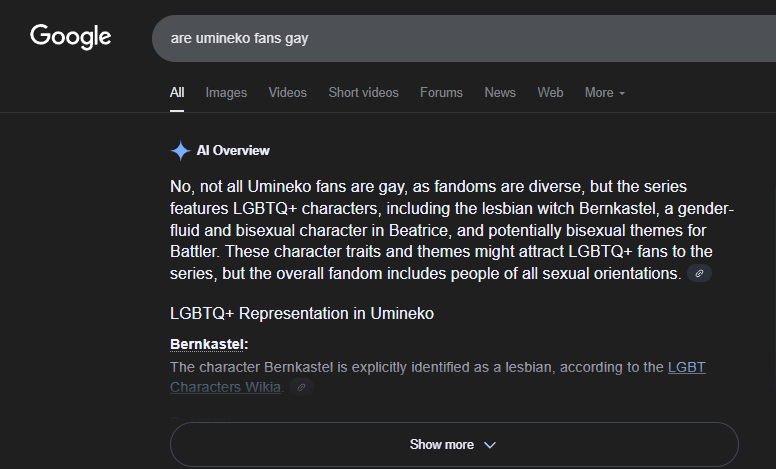Click the LGBTQ+ Representation in Umineko heading
The width and height of the screenshot is (776, 469).
pyautogui.click(x=301, y=314)
